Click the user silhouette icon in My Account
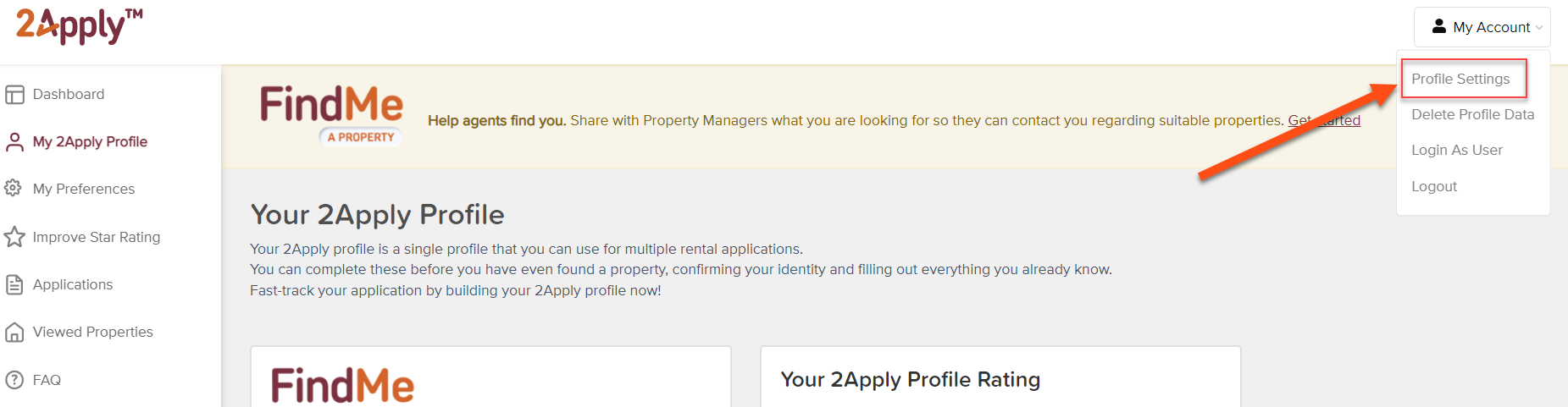Image resolution: width=1568 pixels, height=407 pixels. pos(1438,26)
